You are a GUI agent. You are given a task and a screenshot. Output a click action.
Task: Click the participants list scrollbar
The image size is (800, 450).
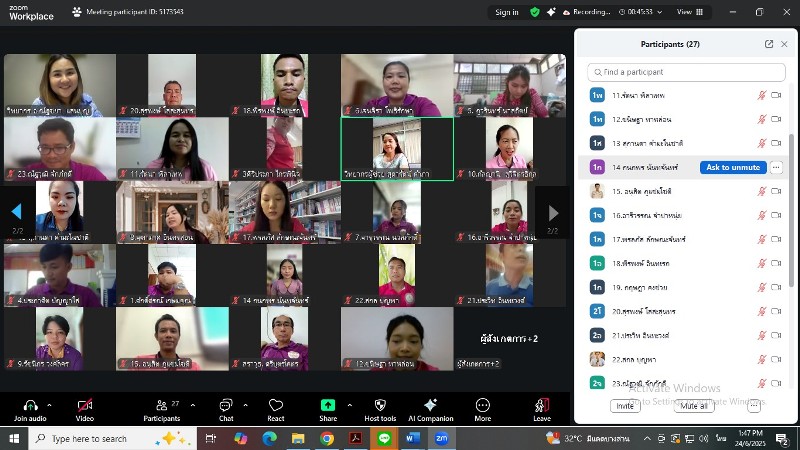tap(791, 209)
